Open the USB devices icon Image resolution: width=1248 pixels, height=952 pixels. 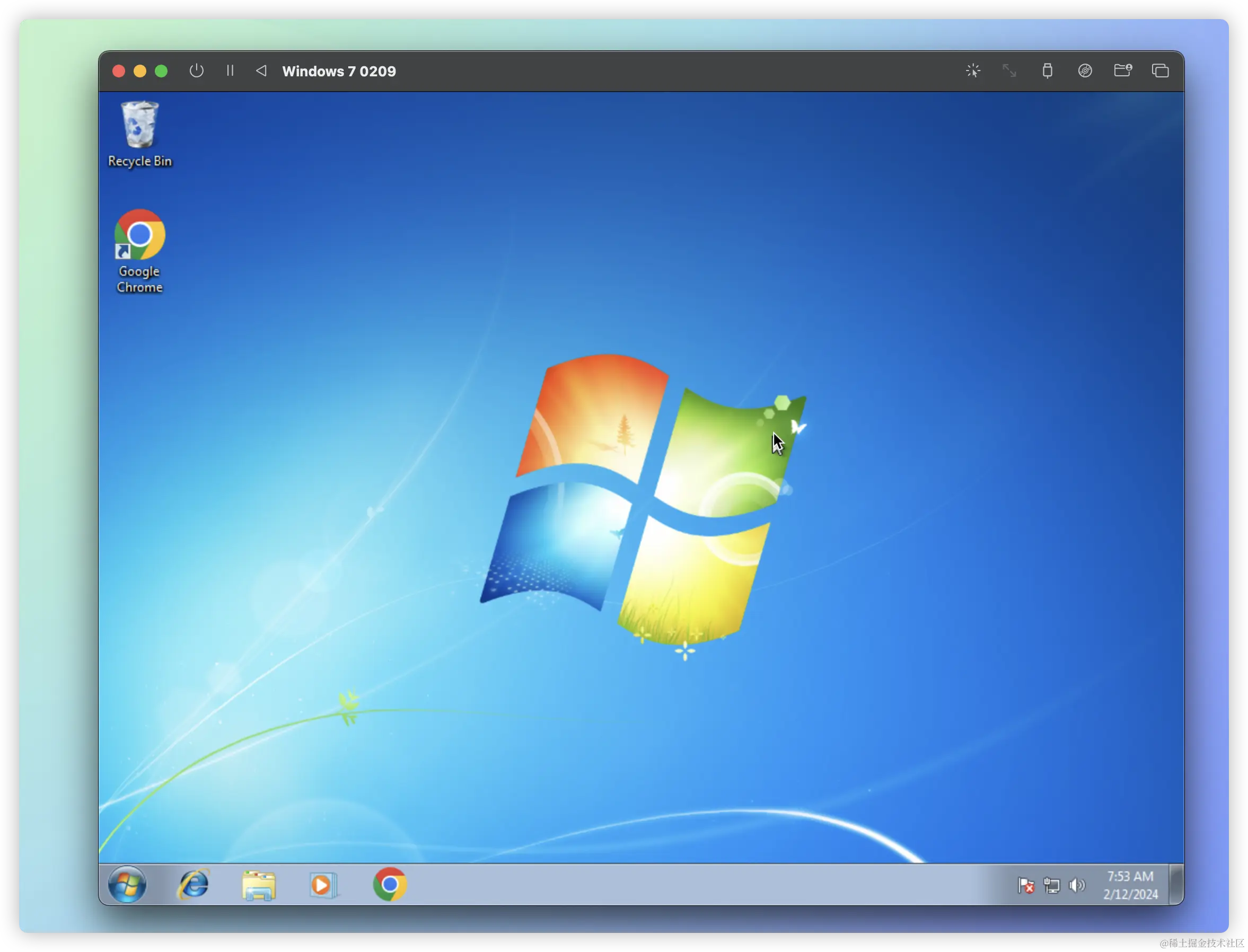[1048, 71]
